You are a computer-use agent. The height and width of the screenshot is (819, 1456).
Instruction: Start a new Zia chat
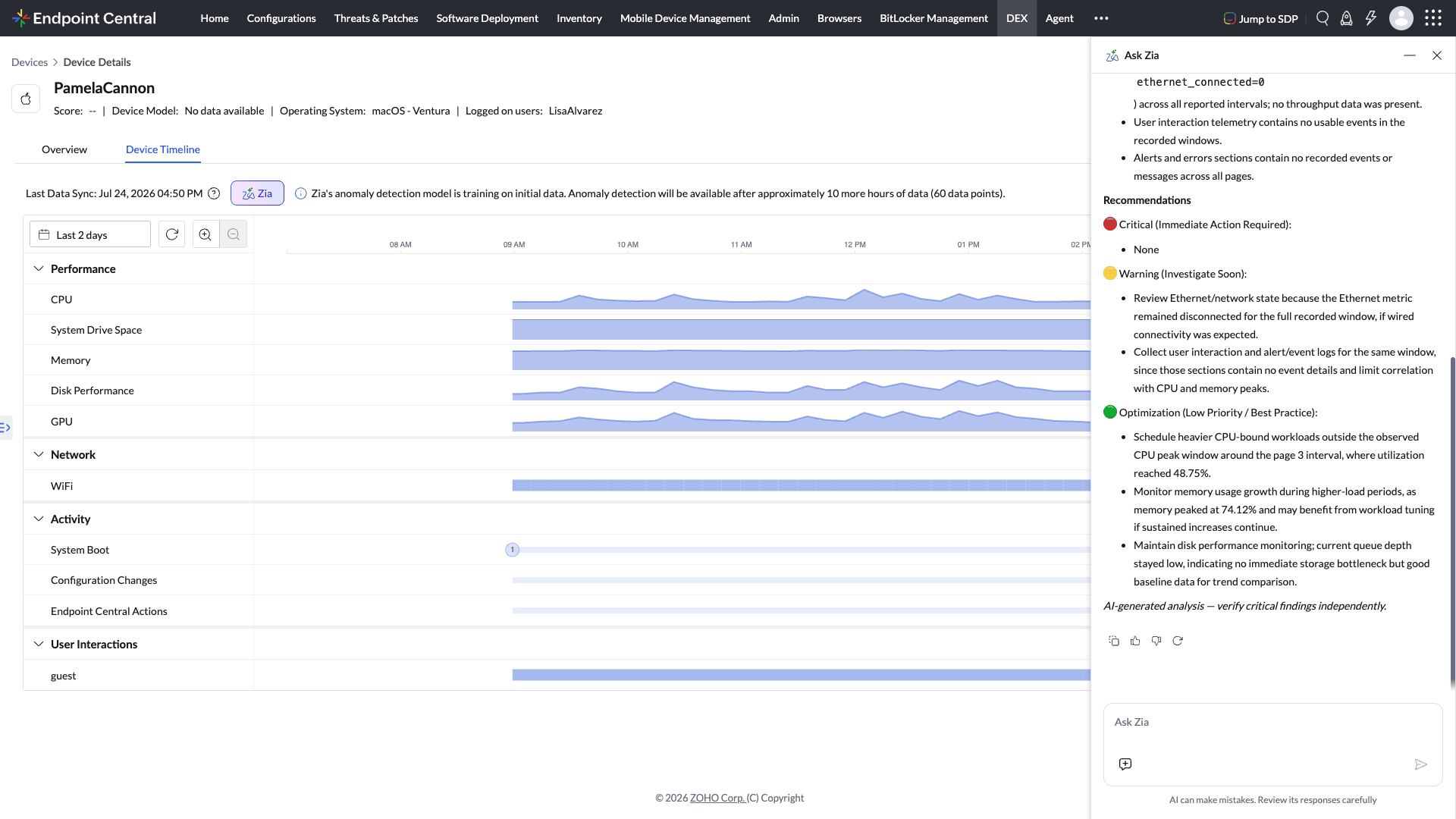(1125, 764)
